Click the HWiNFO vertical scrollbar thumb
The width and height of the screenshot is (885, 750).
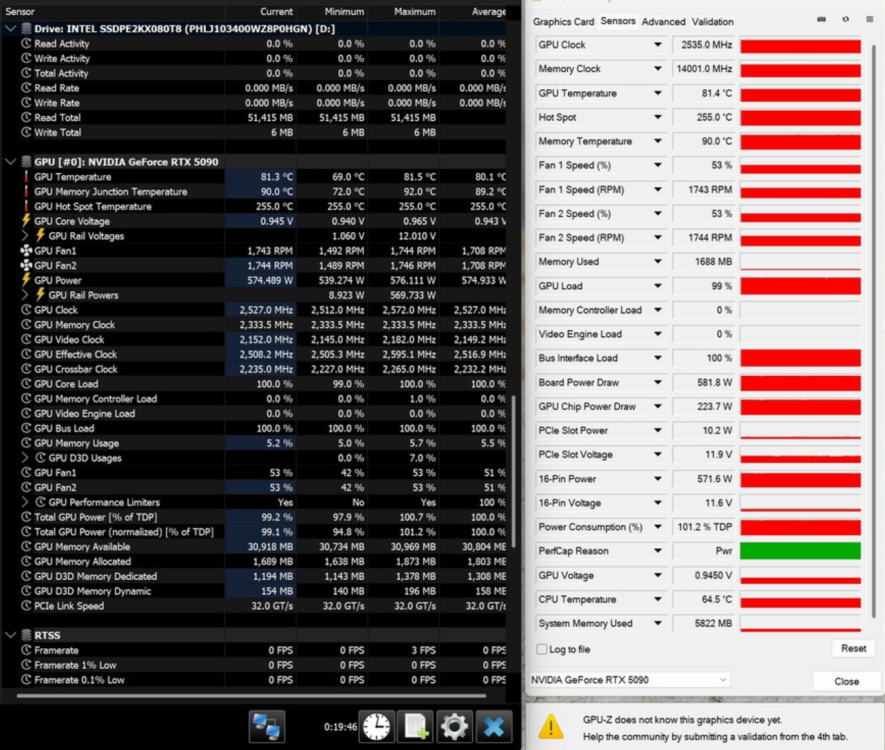513,471
